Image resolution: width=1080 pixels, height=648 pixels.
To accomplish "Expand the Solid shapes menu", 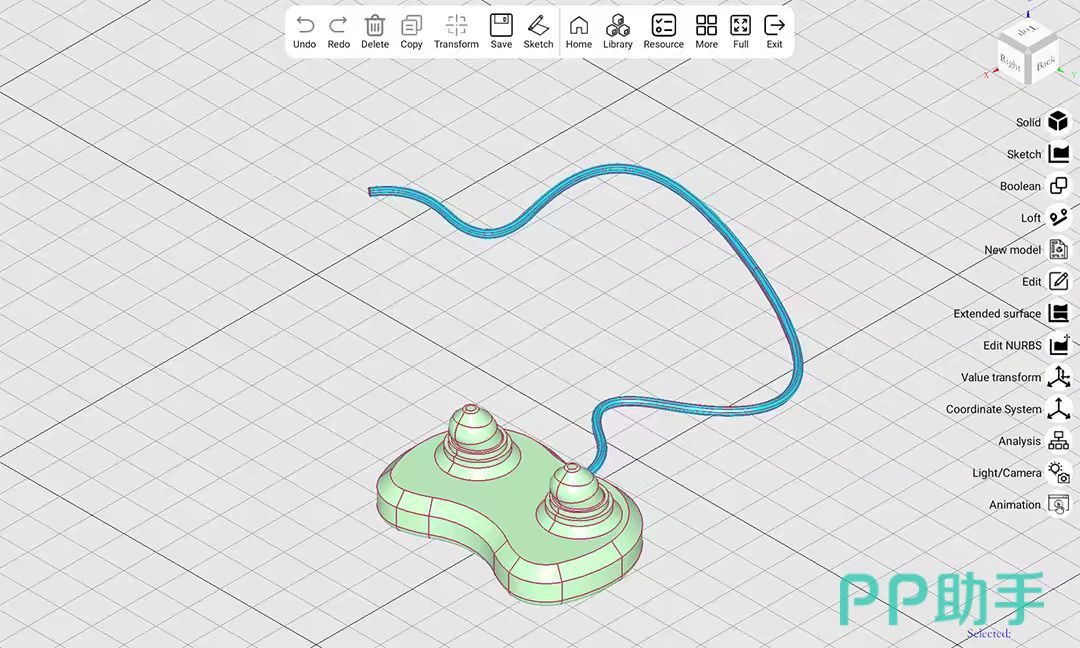I will point(1057,122).
